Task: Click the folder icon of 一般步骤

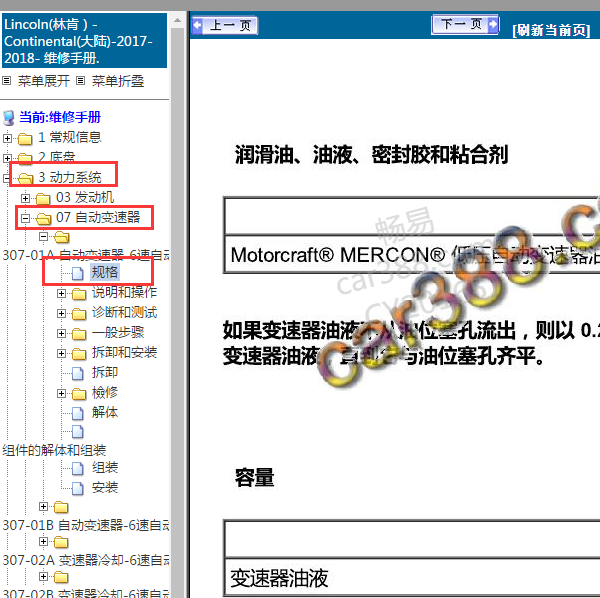Action: [x=79, y=334]
